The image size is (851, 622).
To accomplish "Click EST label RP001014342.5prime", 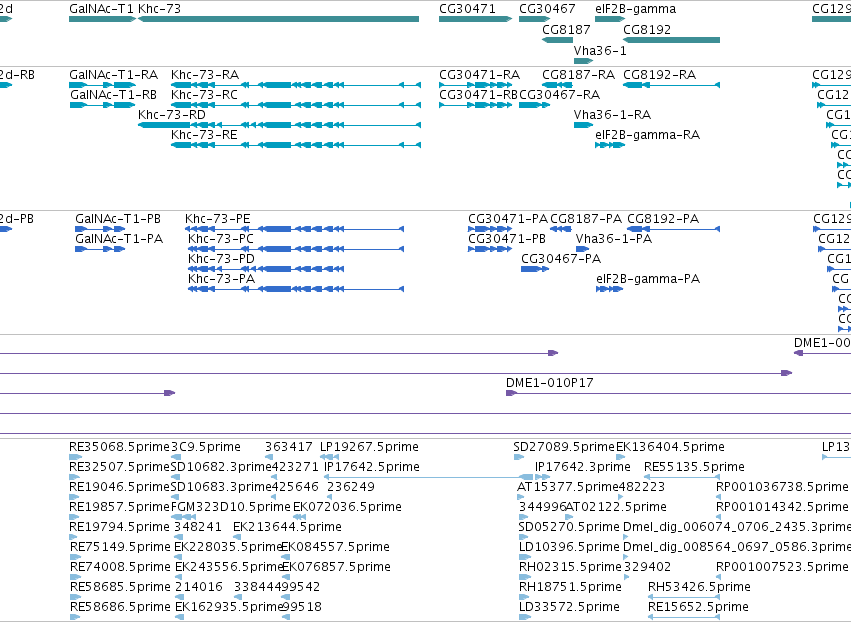I will pyautogui.click(x=782, y=507).
